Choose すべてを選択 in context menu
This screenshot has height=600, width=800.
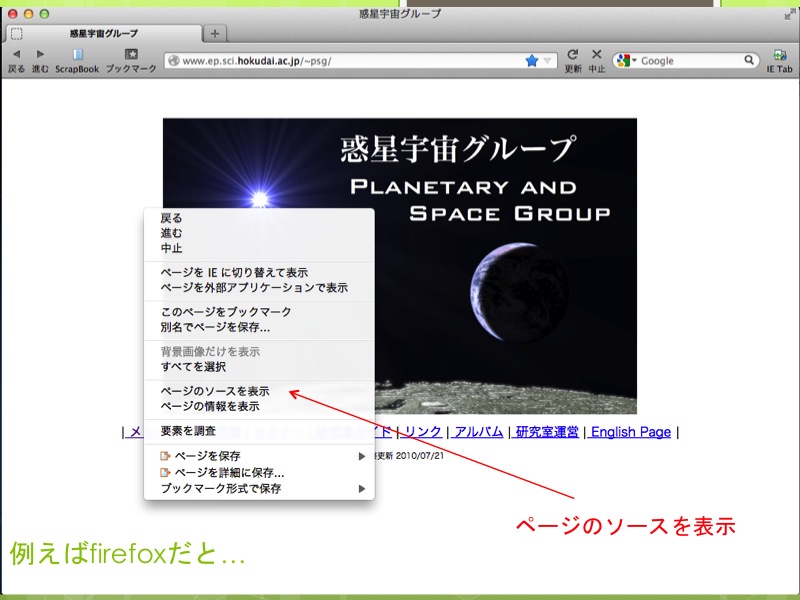tap(259, 367)
